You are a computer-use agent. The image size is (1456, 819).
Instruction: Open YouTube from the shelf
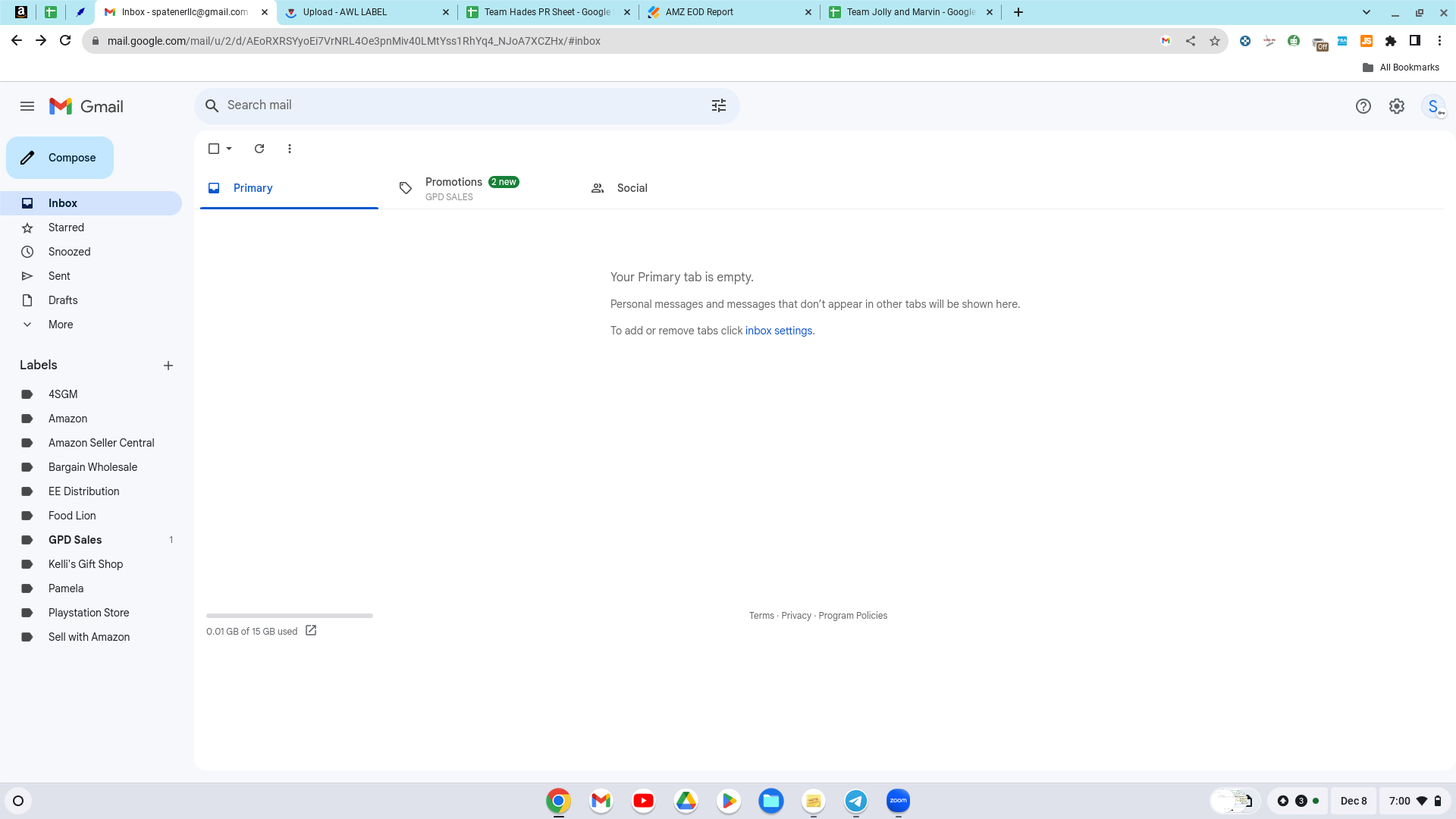click(643, 801)
